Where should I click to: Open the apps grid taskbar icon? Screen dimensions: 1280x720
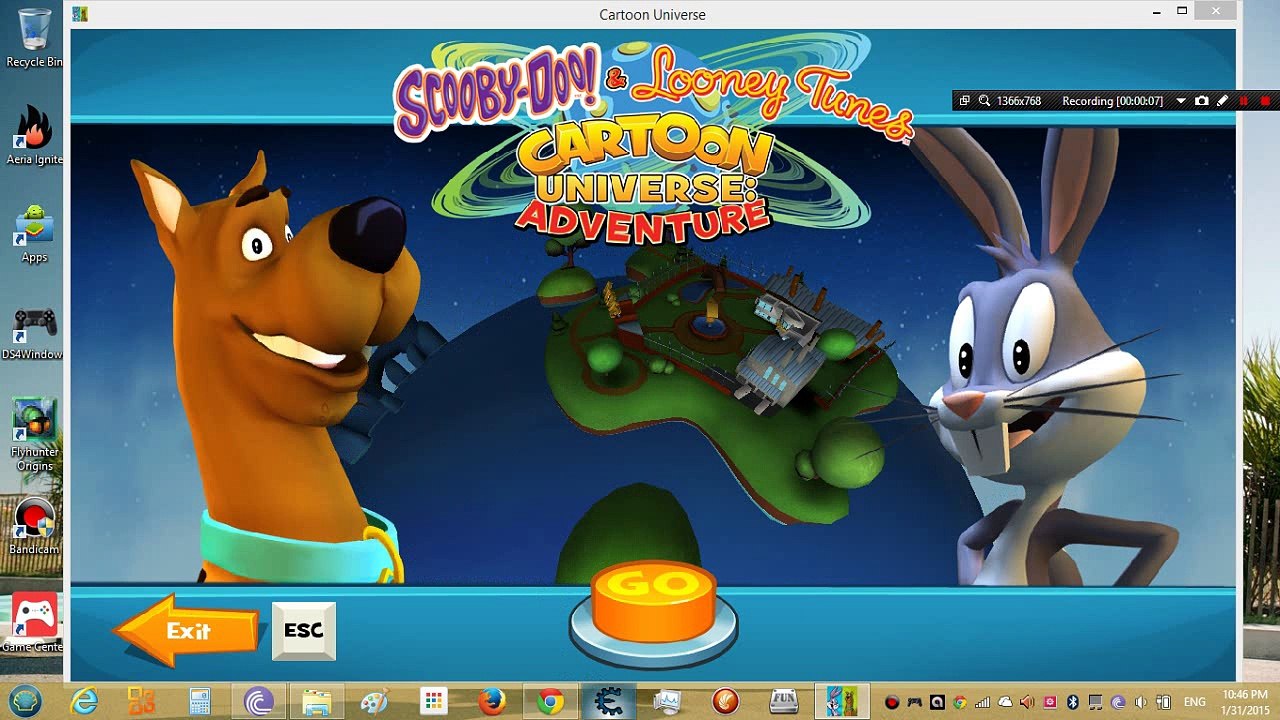[x=433, y=701]
